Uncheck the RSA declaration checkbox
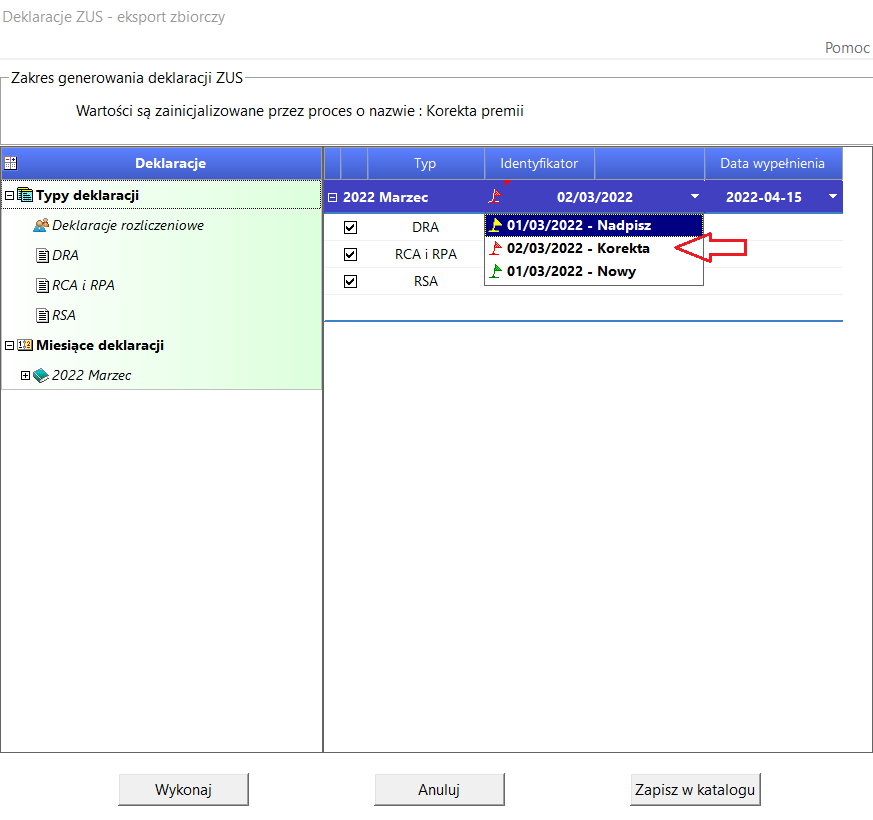Image resolution: width=873 pixels, height=820 pixels. (350, 281)
